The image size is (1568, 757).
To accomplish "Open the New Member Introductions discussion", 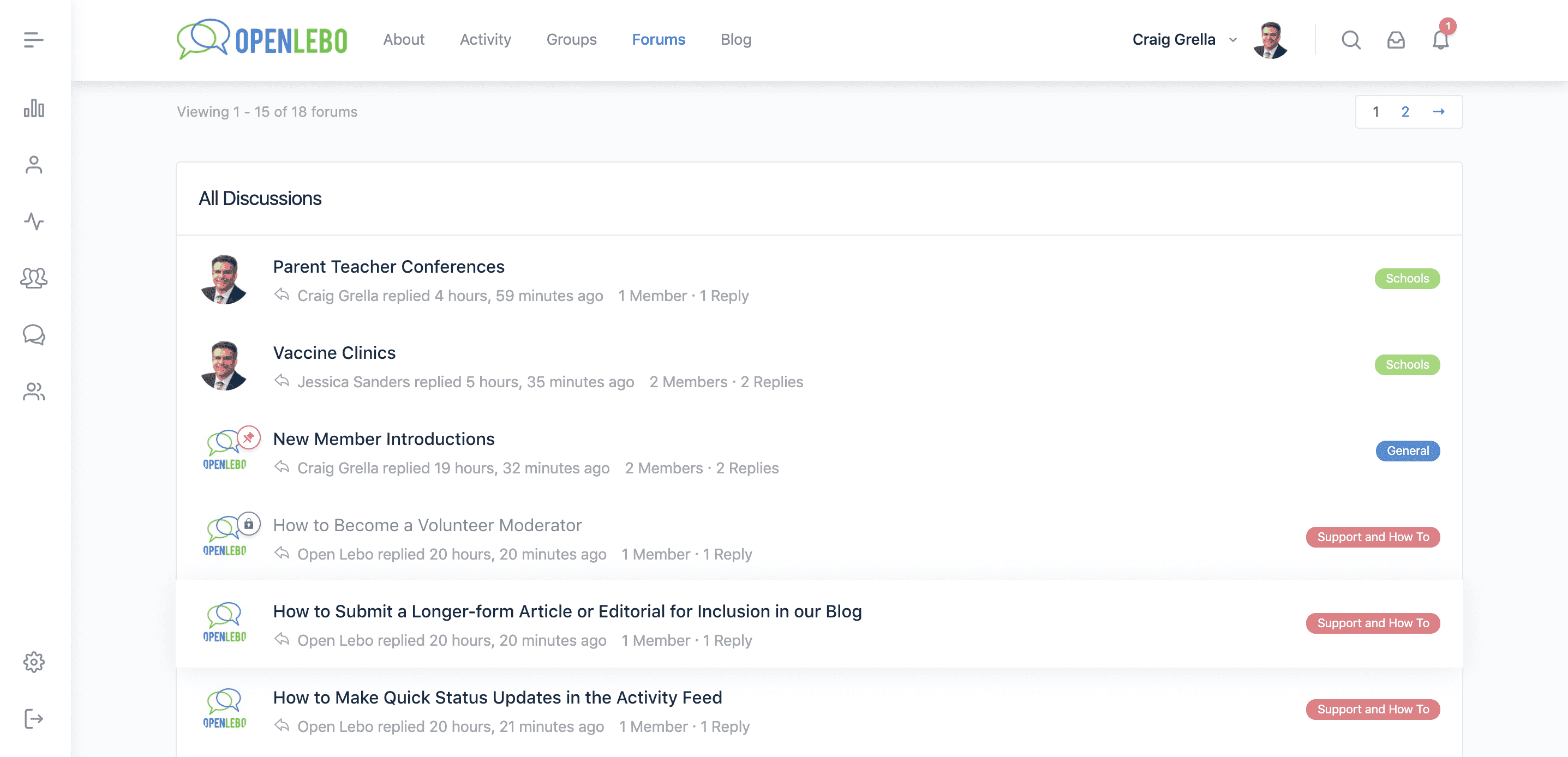I will pos(384,438).
